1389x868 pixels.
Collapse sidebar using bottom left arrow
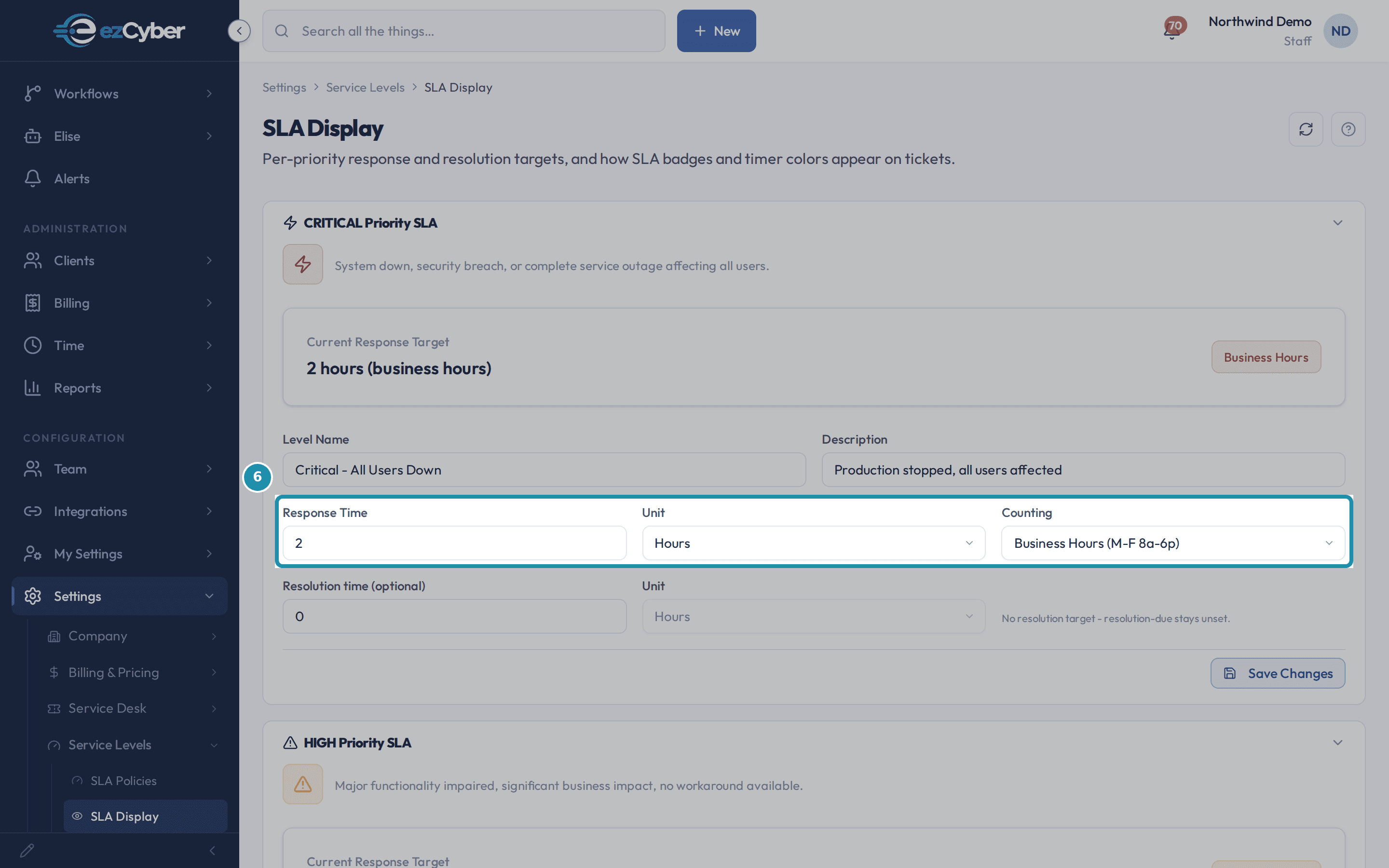[x=212, y=850]
